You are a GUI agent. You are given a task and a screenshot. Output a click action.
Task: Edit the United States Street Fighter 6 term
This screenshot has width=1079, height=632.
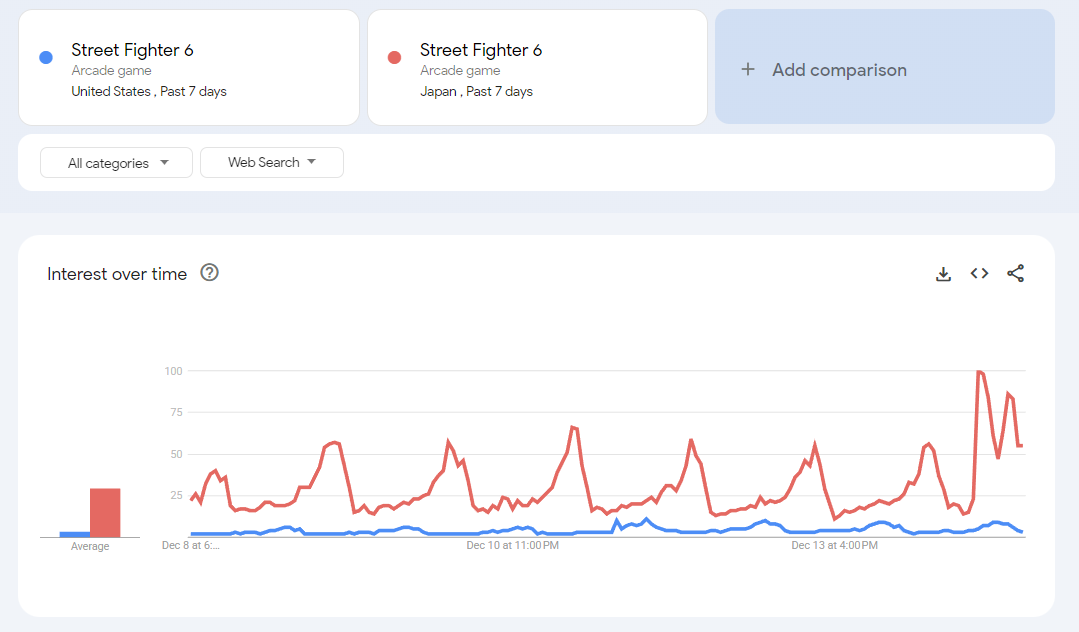189,67
